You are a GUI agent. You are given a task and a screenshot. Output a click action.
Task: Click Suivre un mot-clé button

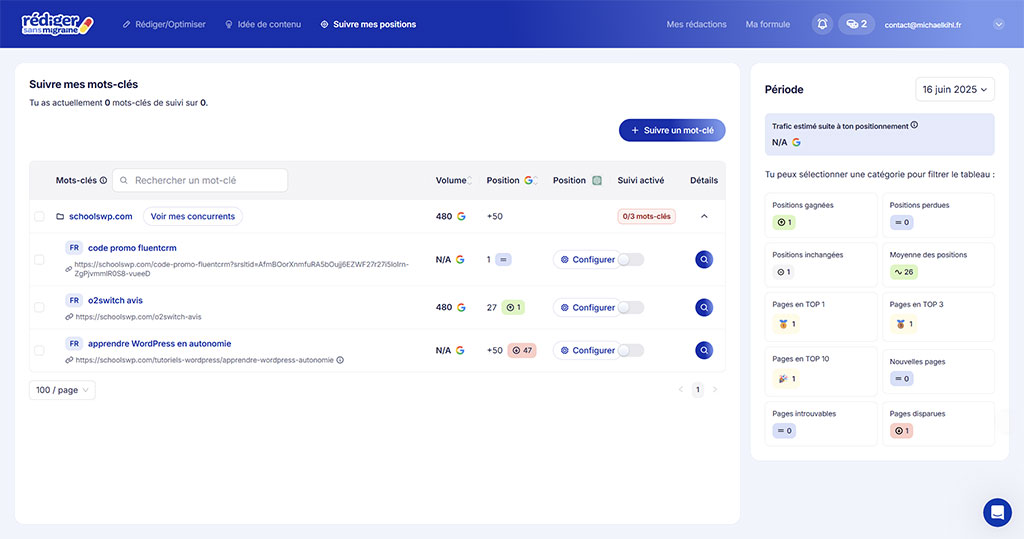click(672, 130)
